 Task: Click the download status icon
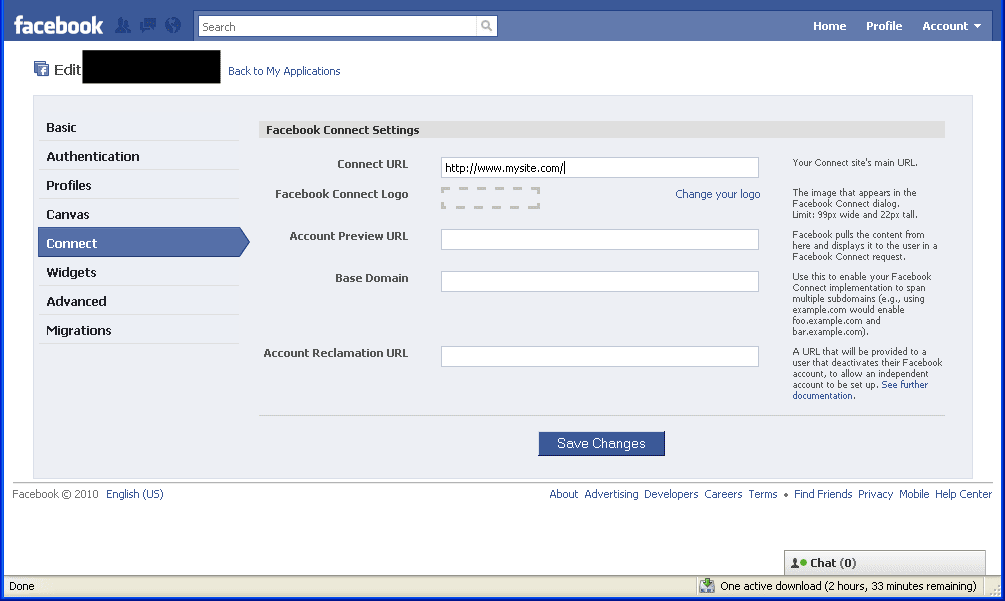coord(707,586)
